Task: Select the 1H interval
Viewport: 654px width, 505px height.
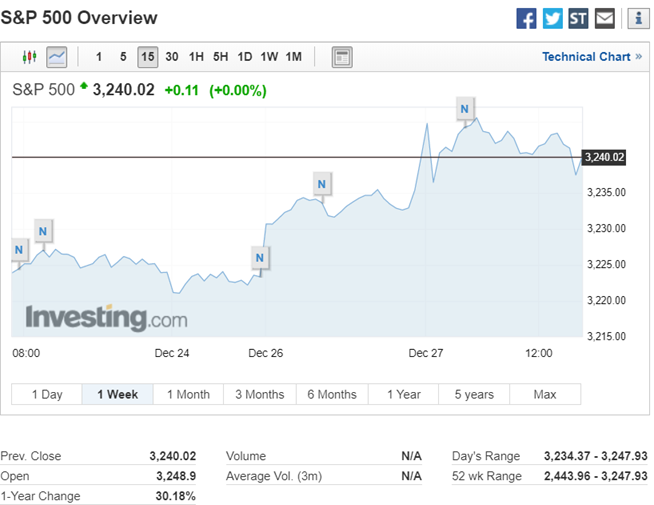Action: (x=196, y=57)
